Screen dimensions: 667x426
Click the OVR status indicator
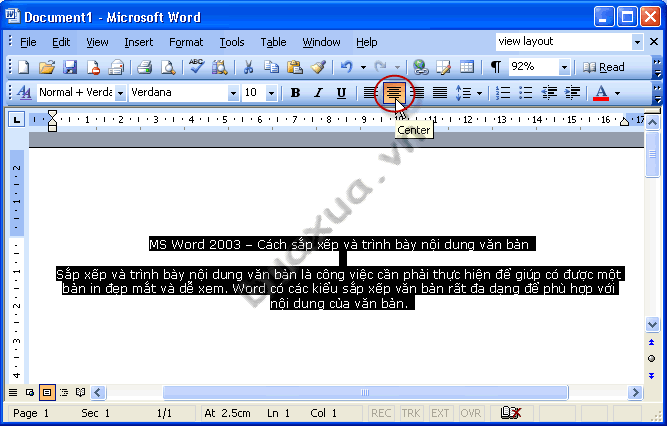pos(470,413)
